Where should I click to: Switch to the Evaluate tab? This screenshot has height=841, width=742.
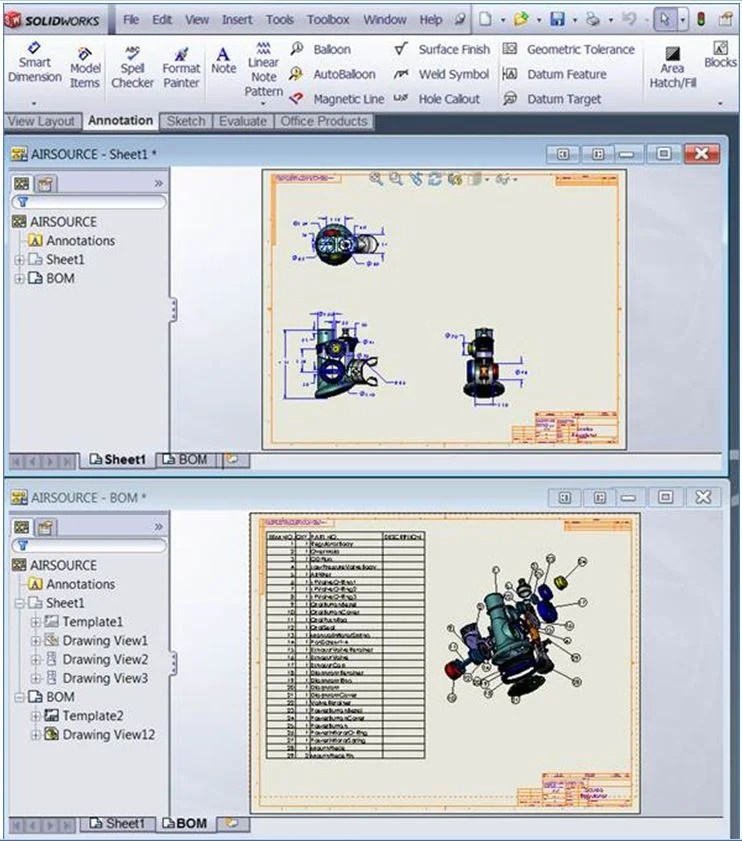[x=243, y=121]
